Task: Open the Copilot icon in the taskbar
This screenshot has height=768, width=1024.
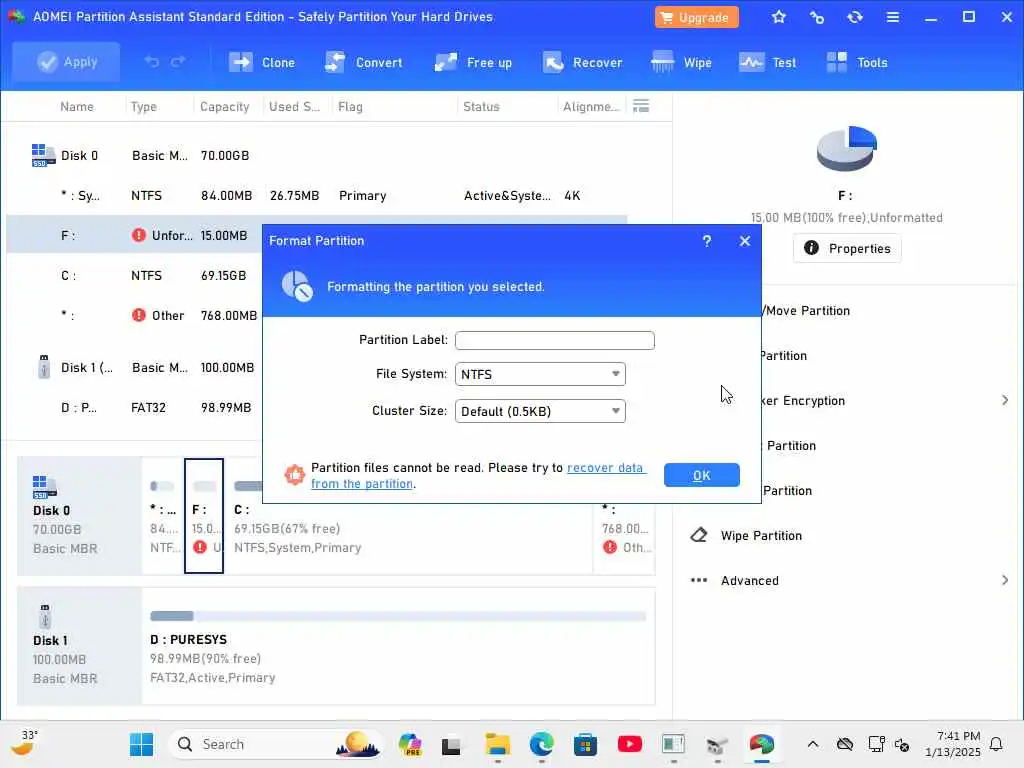Action: pyautogui.click(x=409, y=744)
